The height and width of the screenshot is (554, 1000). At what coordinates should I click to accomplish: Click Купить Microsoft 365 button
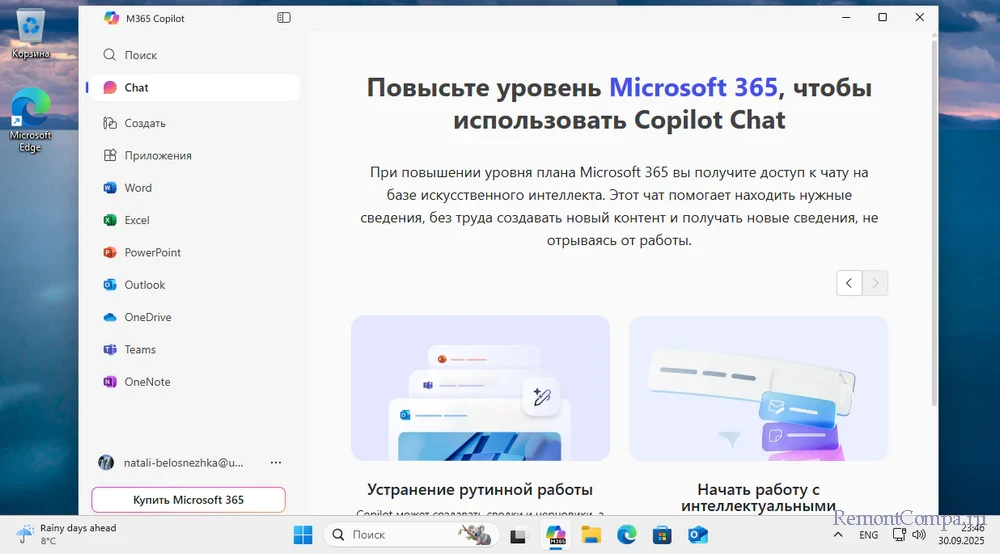(x=188, y=500)
